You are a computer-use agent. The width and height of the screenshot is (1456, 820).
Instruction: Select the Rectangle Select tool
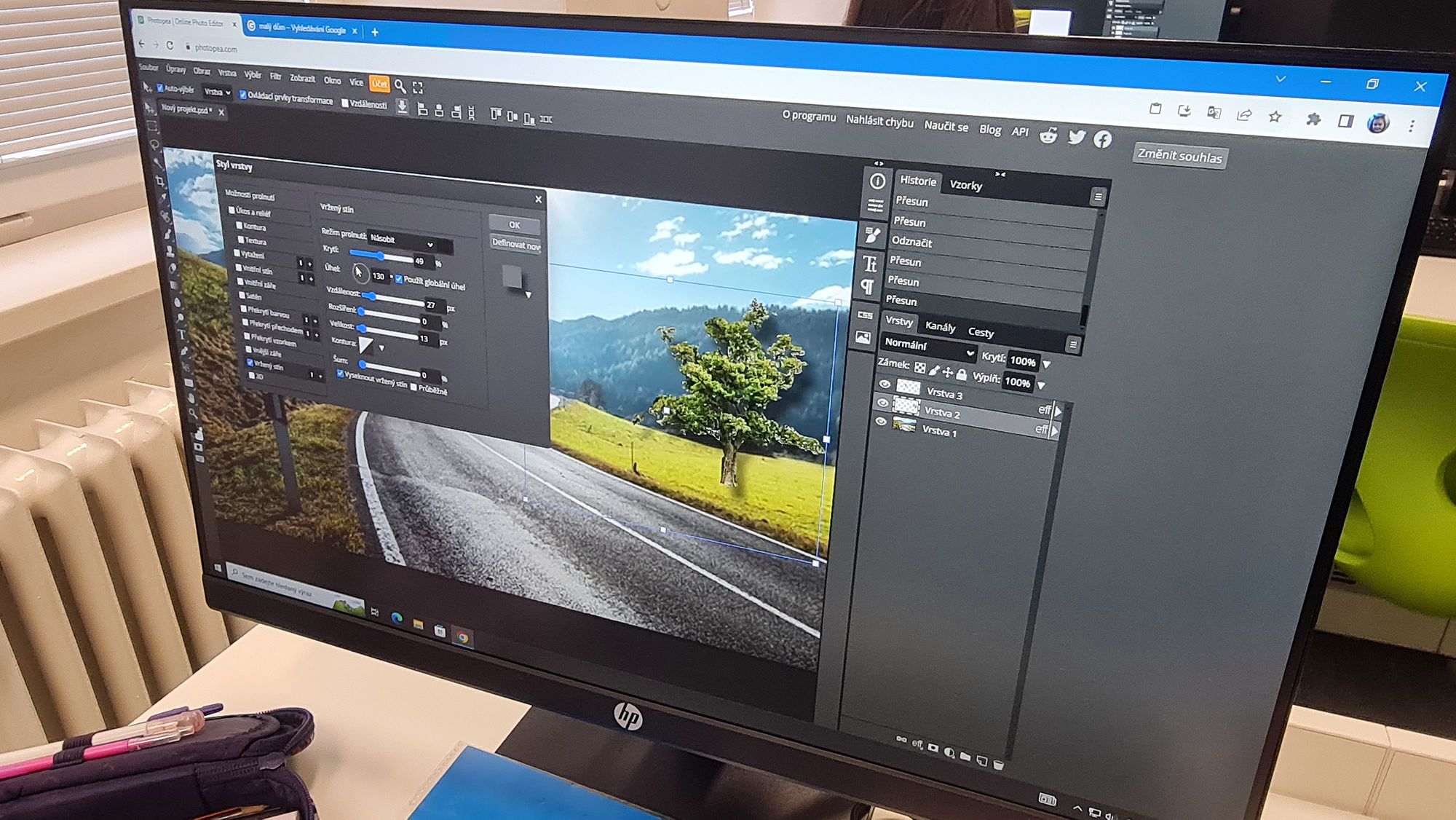(152, 126)
